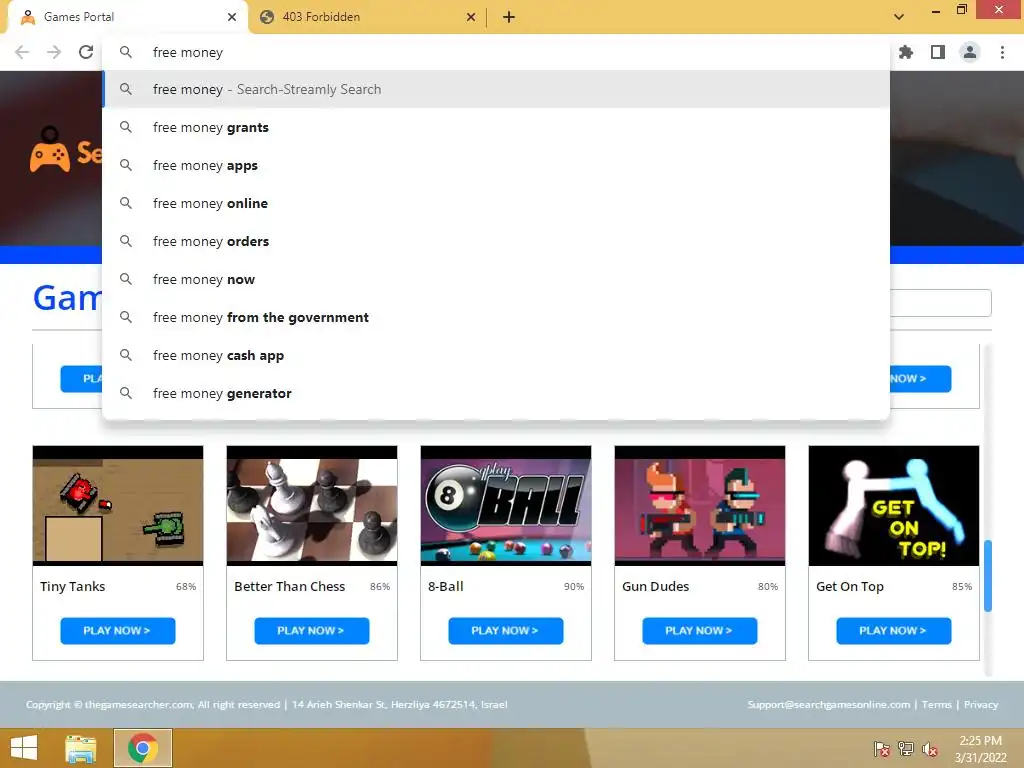Open the Chrome profile avatar
Image resolution: width=1024 pixels, height=768 pixels.
(x=970, y=52)
